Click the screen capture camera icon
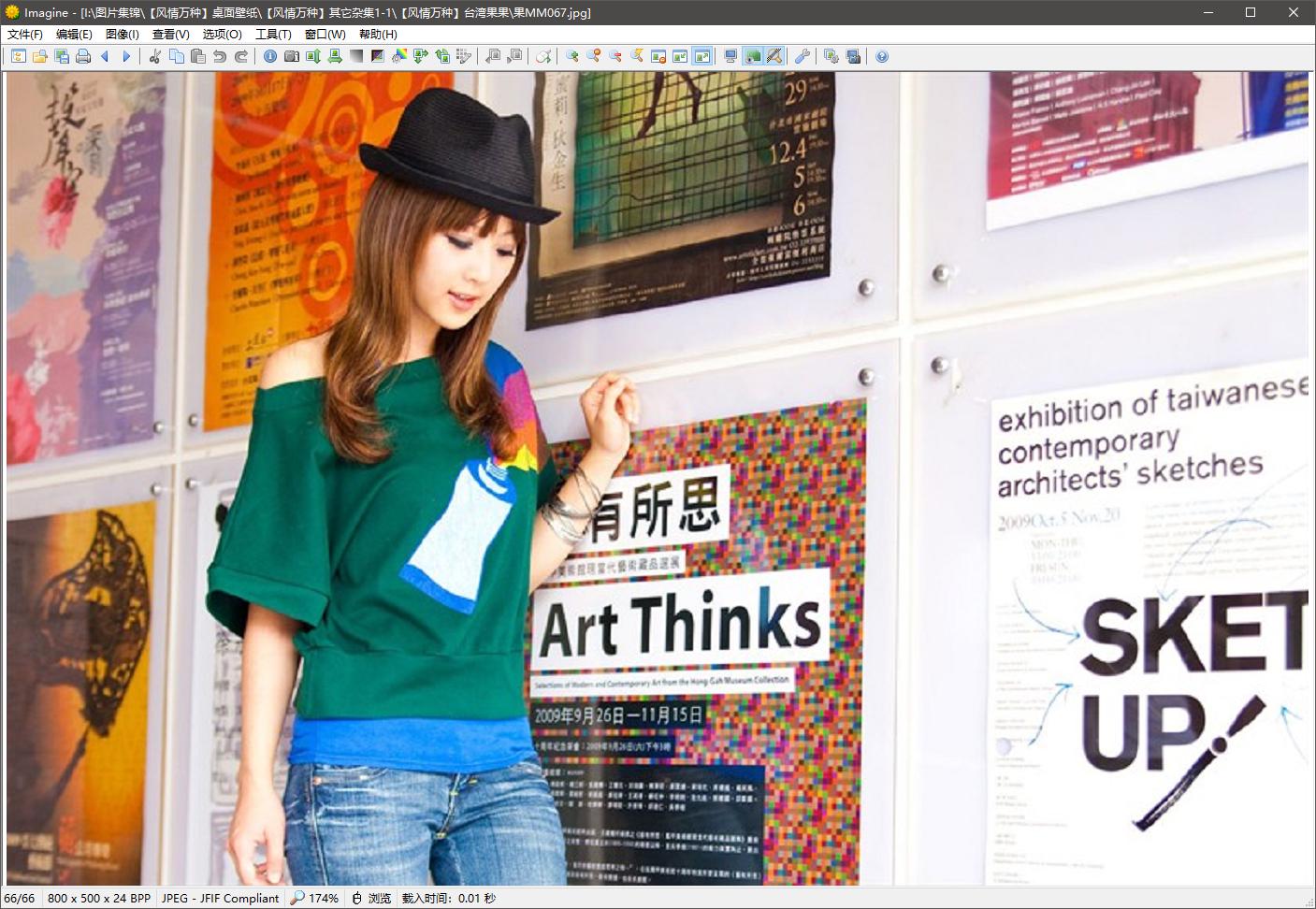Screen dimensions: 1316x909 tap(853, 56)
